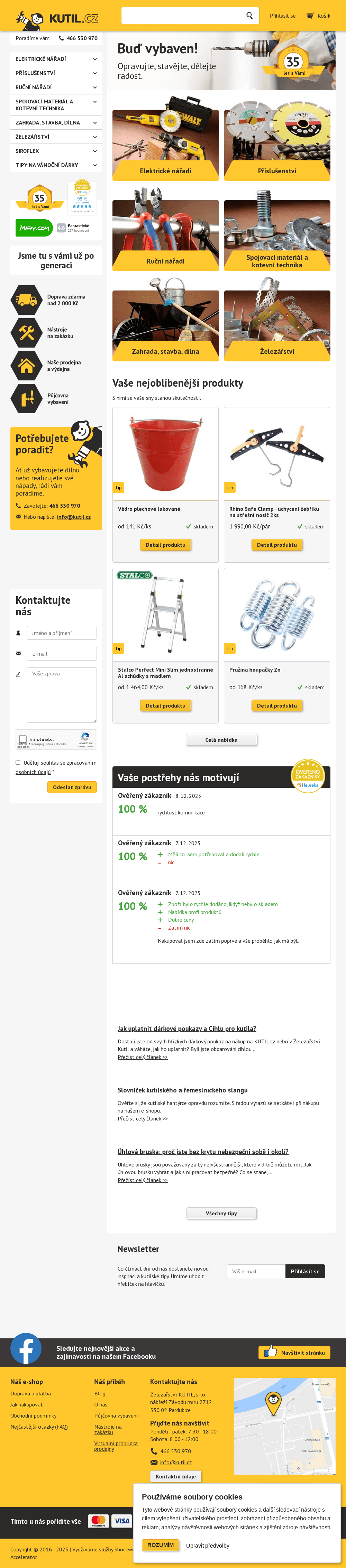Open the Vědro plechové lakované product image
The width and height of the screenshot is (346, 1568).
coord(165,453)
